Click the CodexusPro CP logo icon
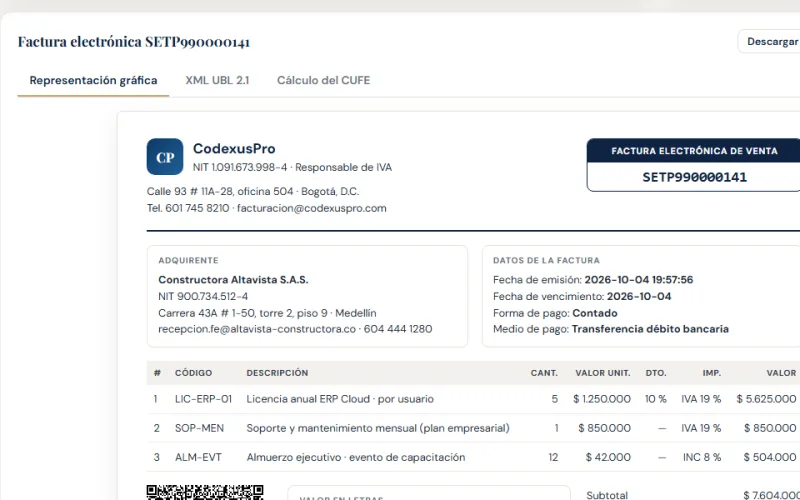Viewport: 800px width, 500px height. pos(165,157)
